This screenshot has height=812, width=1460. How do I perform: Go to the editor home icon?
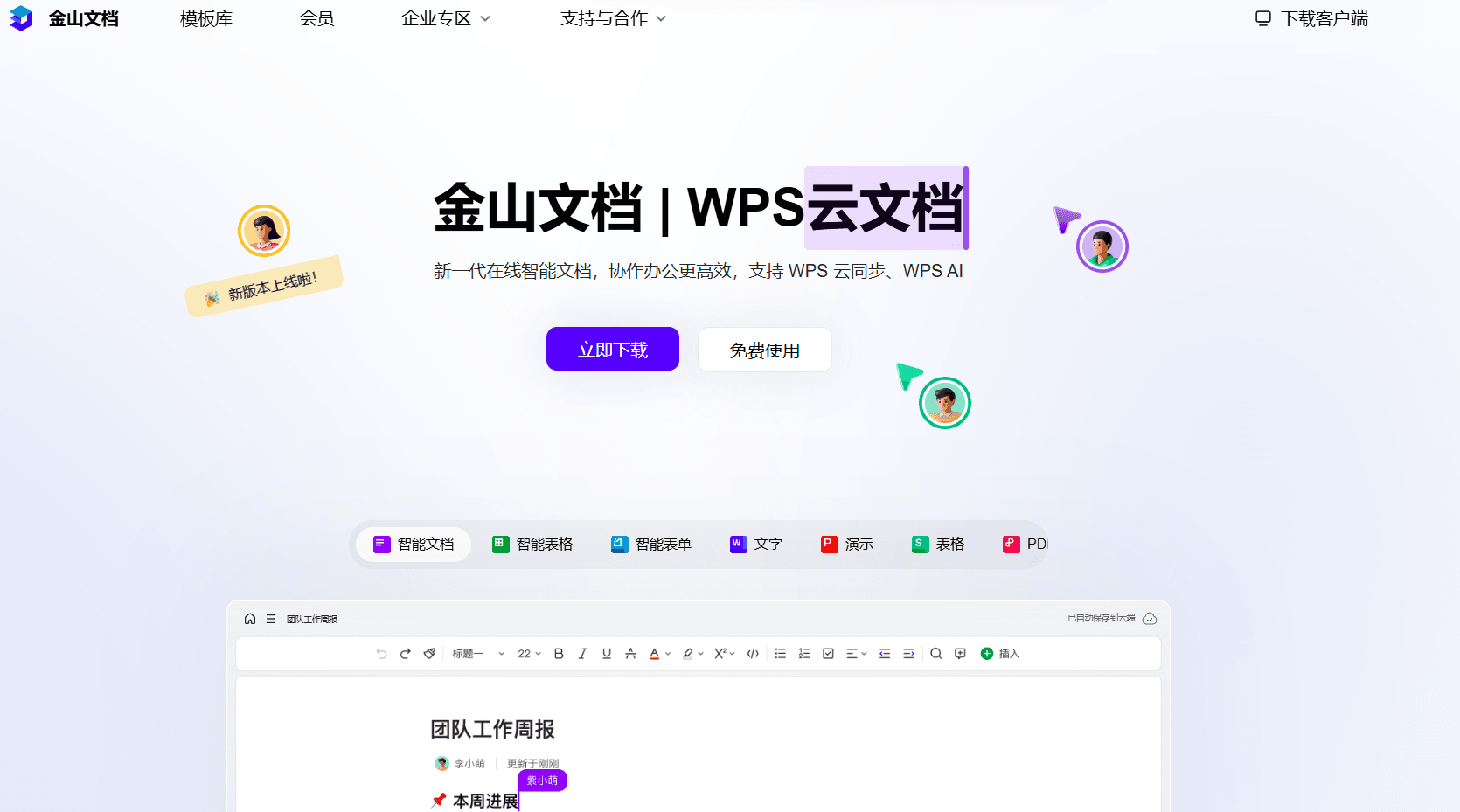[250, 619]
